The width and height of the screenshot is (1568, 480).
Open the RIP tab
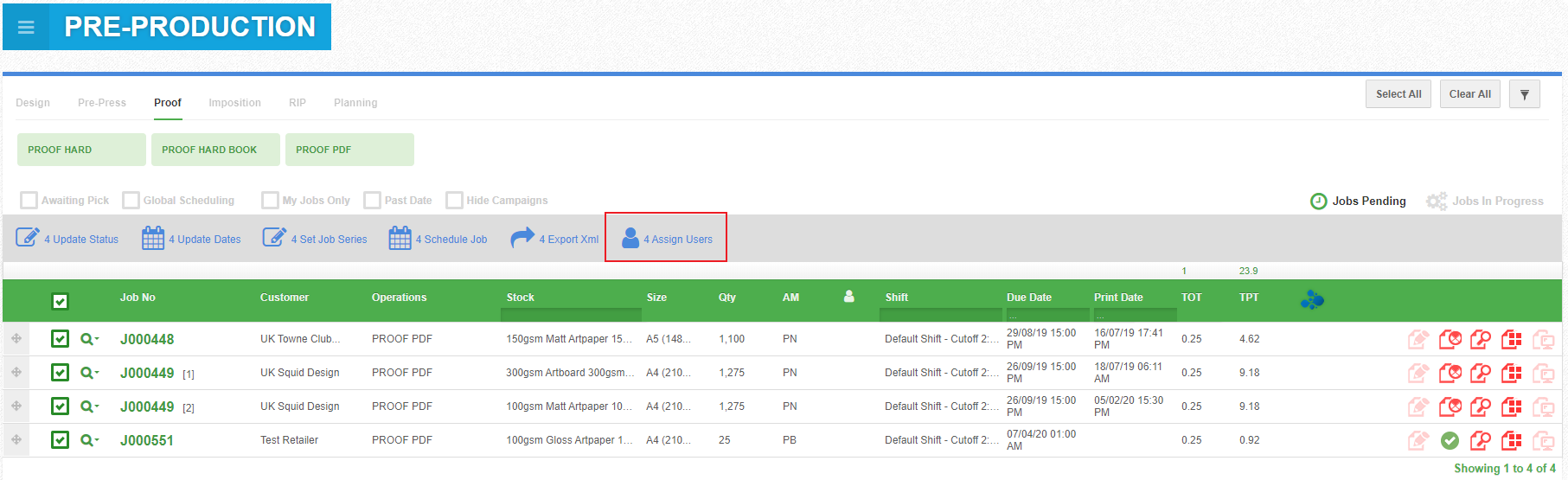point(298,102)
